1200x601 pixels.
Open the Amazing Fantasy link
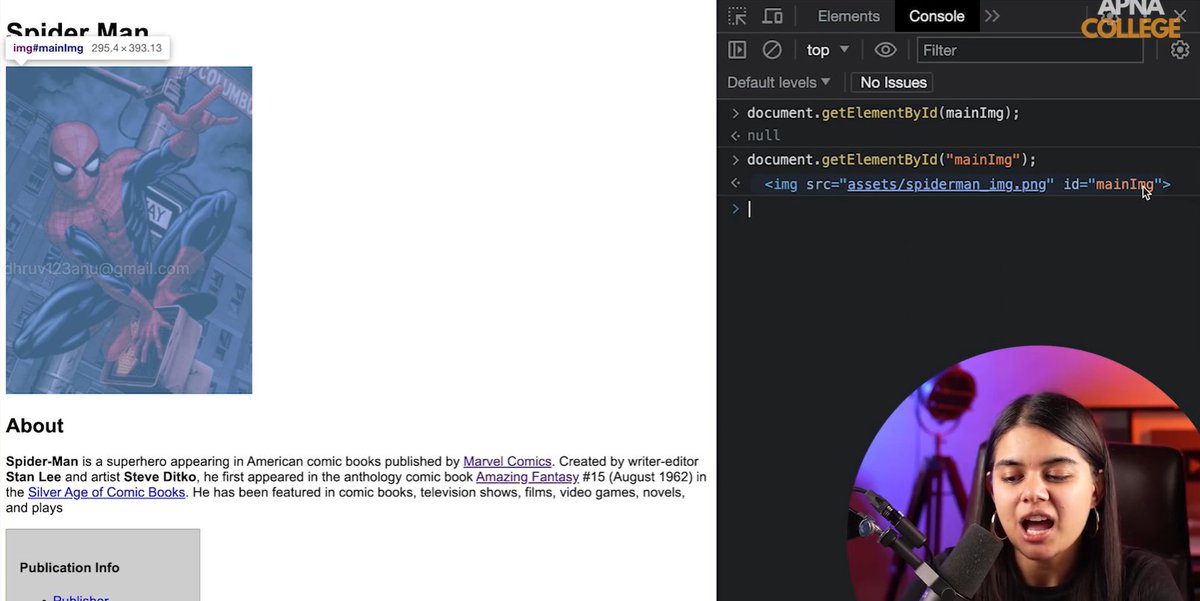[x=527, y=477]
